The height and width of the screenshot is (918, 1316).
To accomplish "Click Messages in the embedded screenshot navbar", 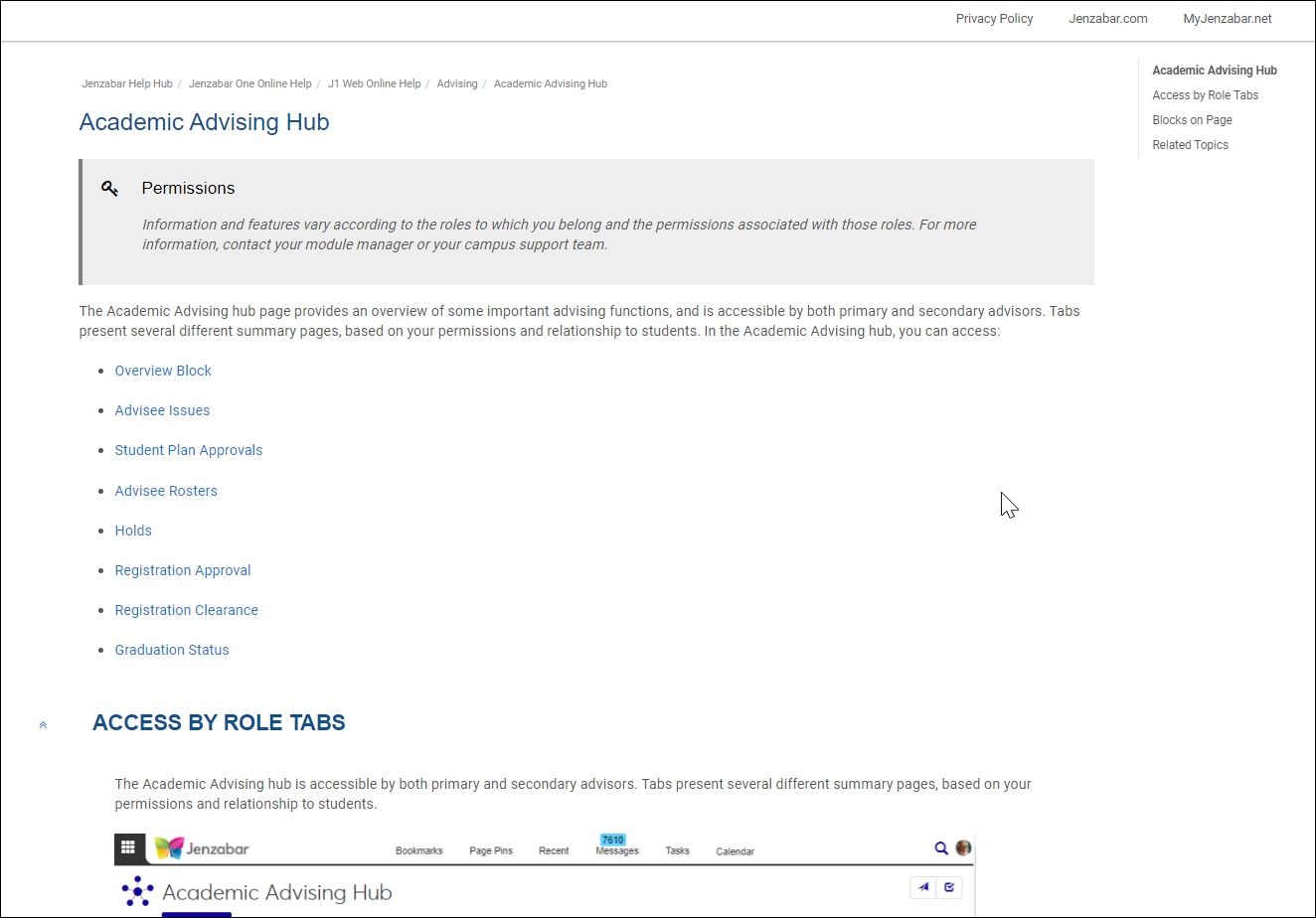I will pos(617,851).
